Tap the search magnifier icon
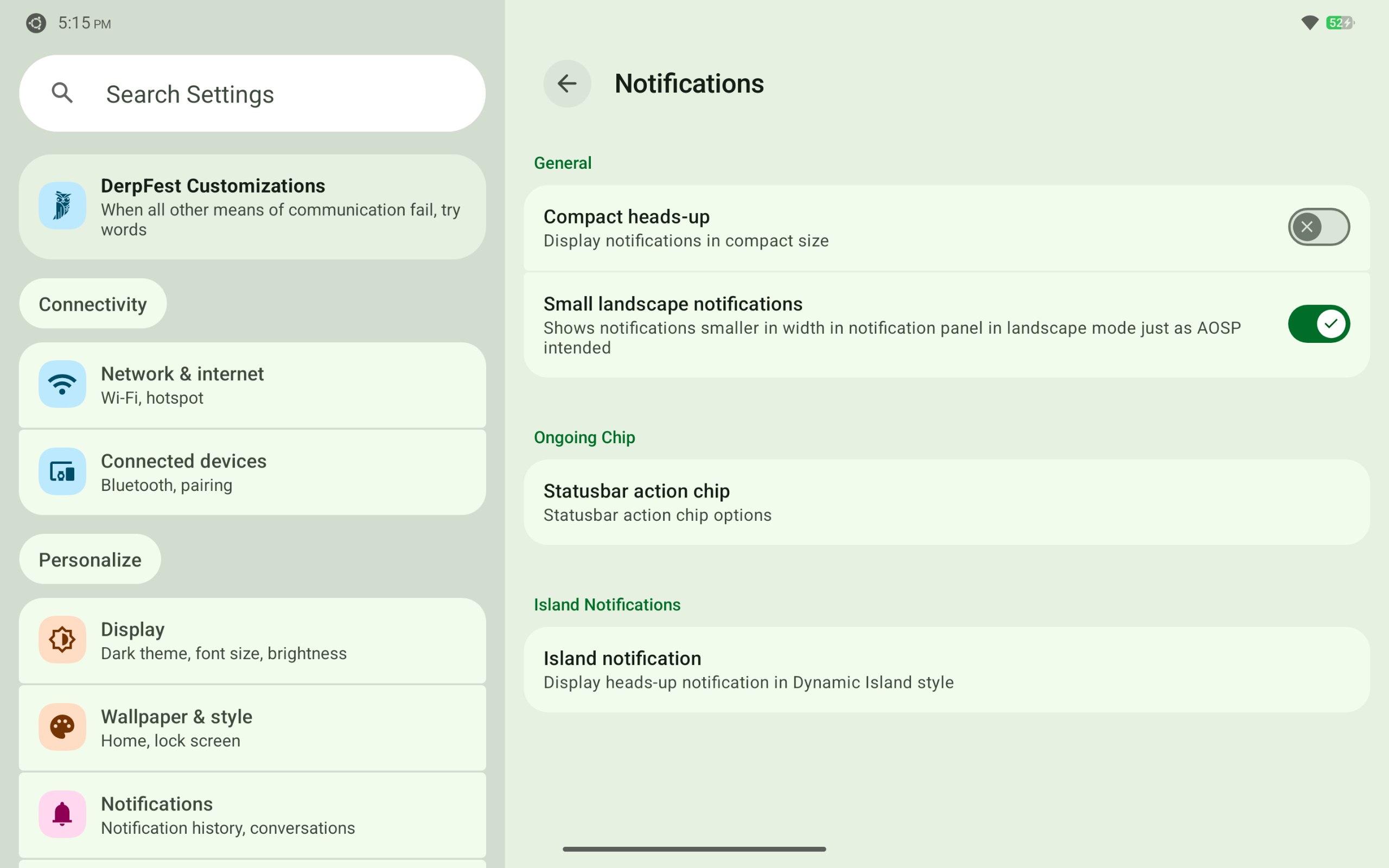Screen dimensions: 1389x868 (62, 93)
